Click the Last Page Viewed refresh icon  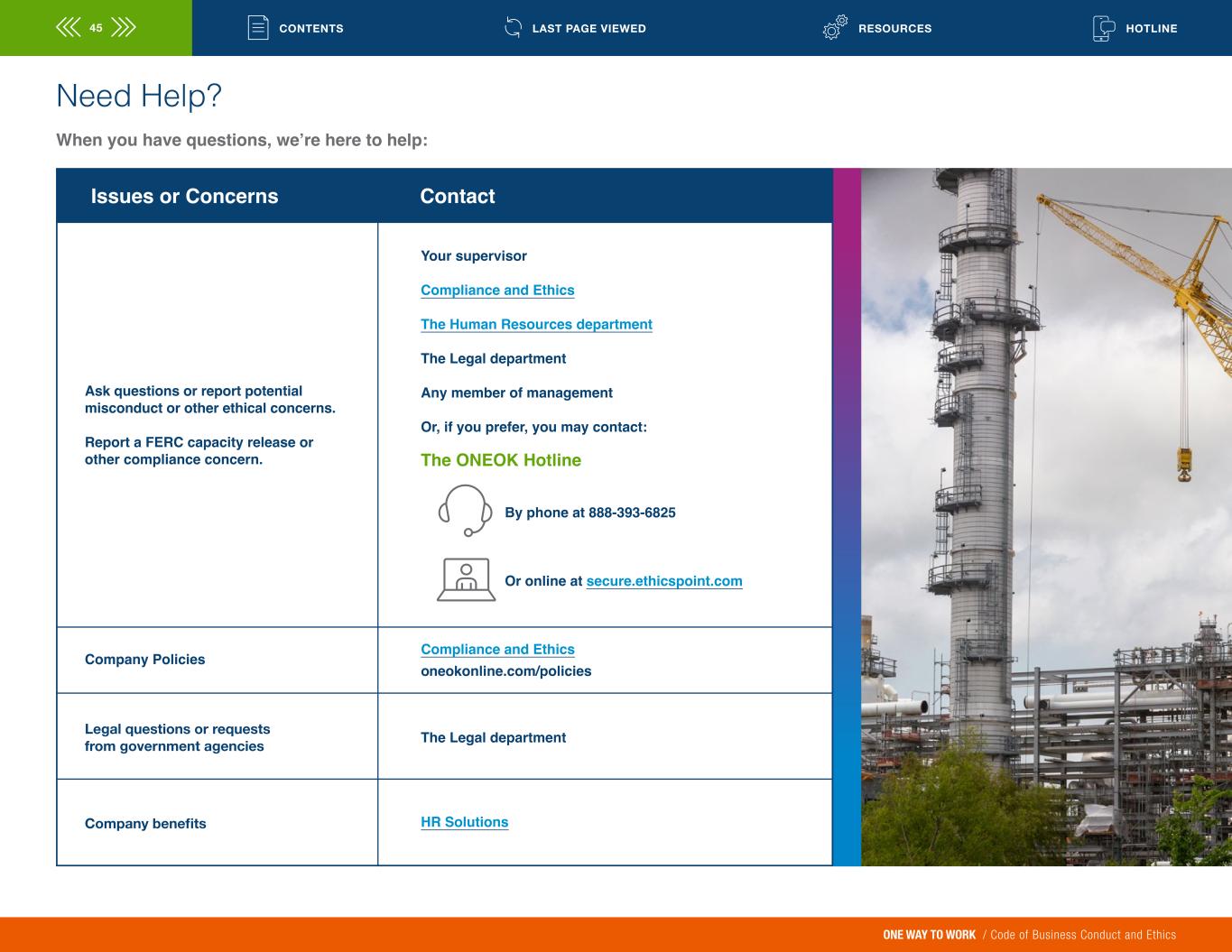pos(513,28)
